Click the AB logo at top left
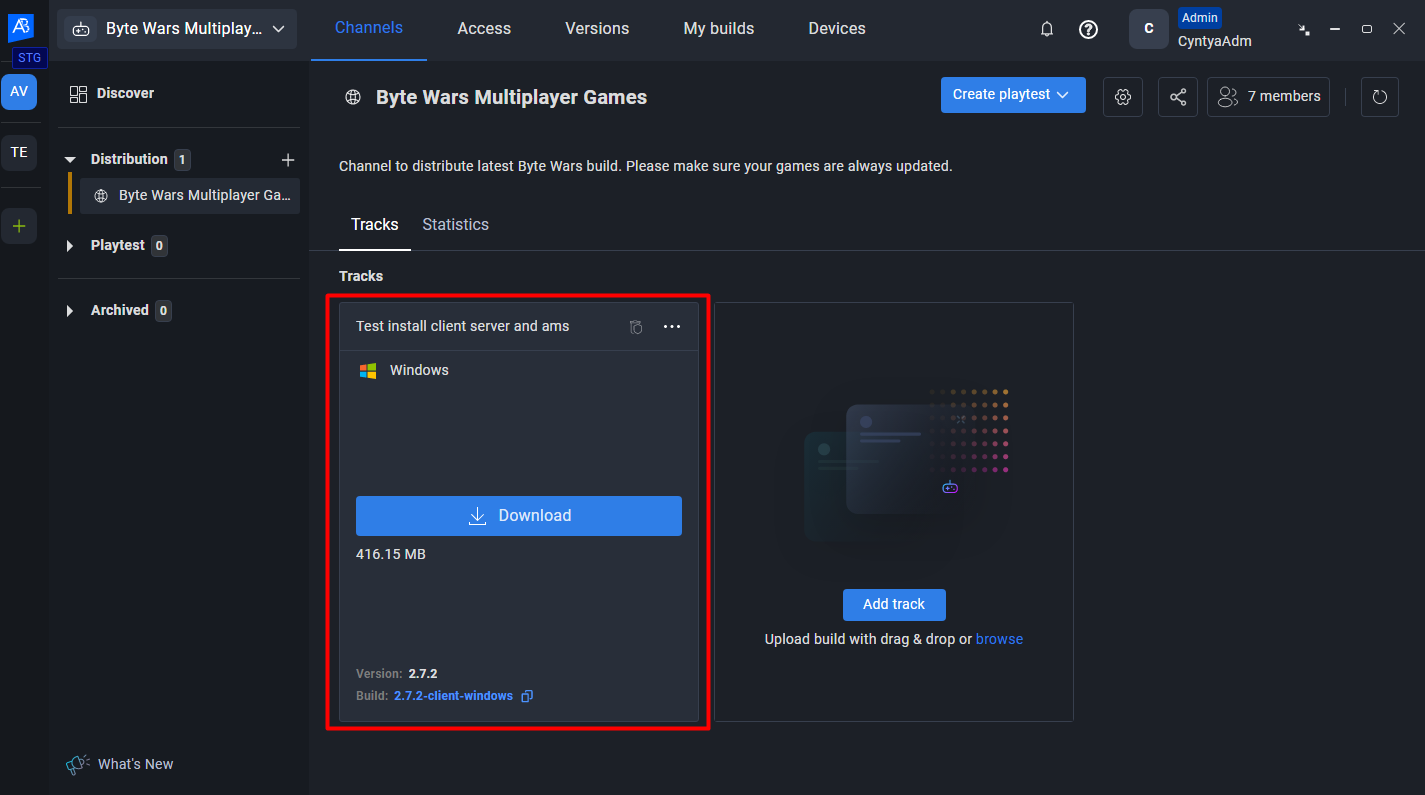Screen dimensions: 1425x795 click(21, 28)
